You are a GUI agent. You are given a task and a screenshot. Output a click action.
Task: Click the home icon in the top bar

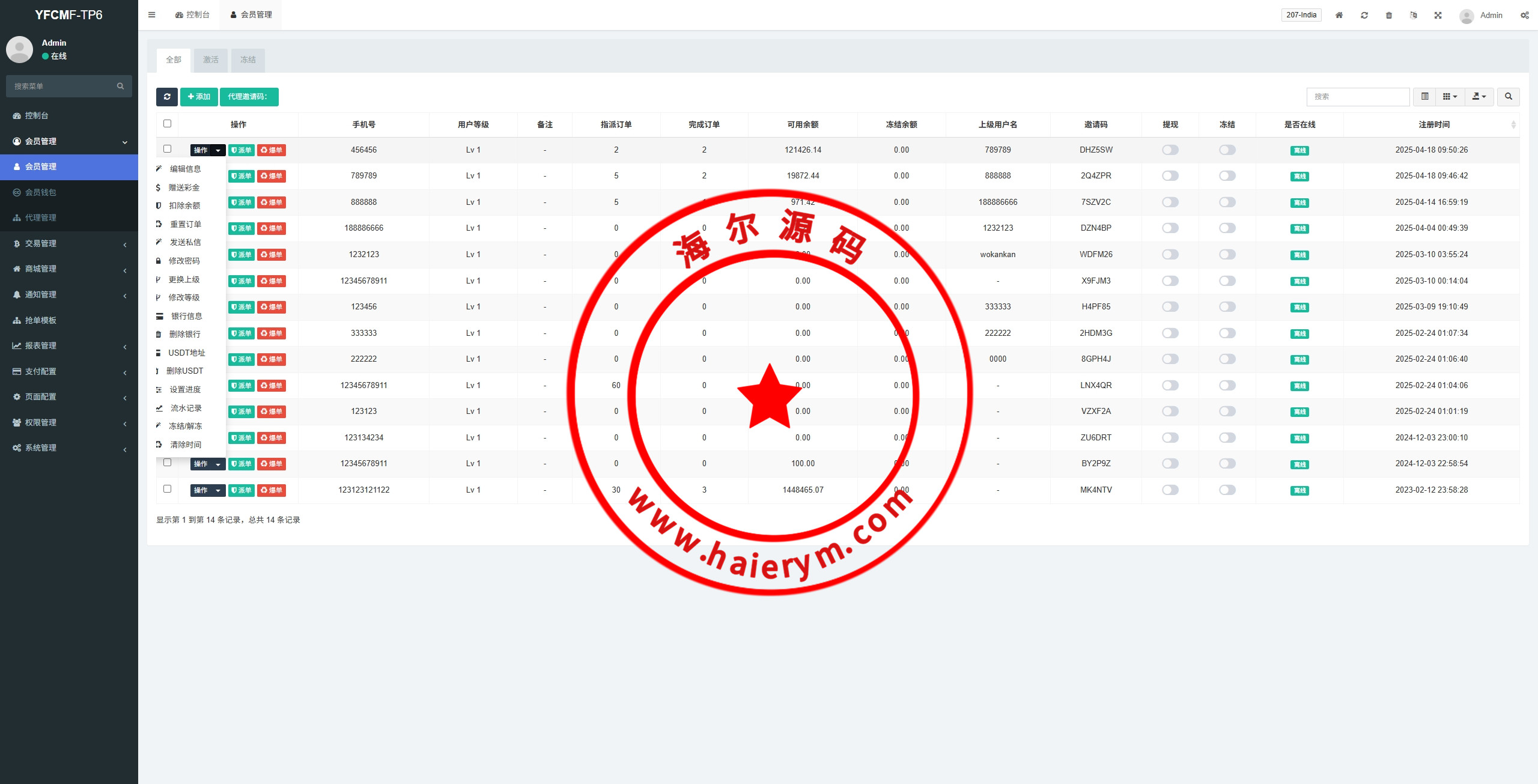(1339, 16)
